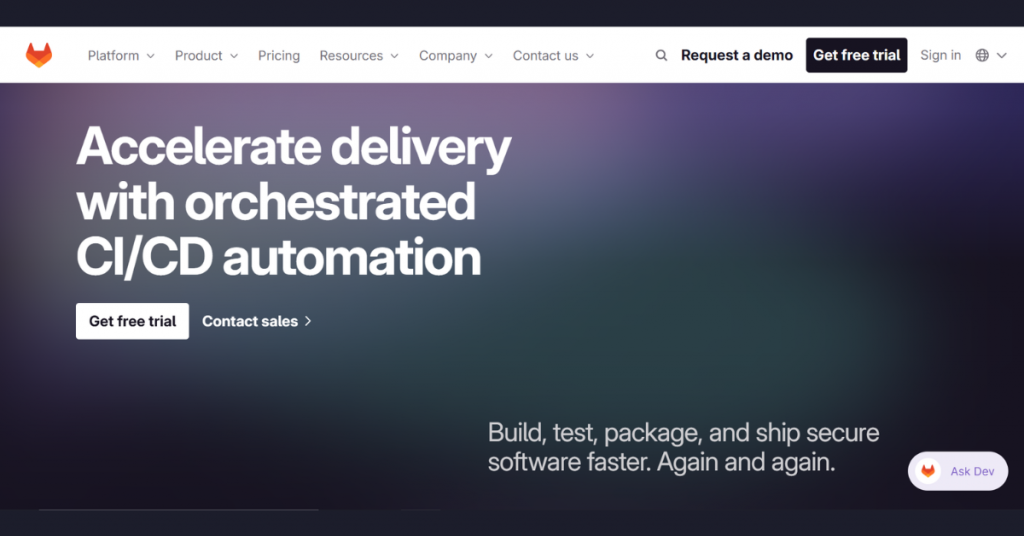Click the arrow beside Contact sales

click(308, 321)
